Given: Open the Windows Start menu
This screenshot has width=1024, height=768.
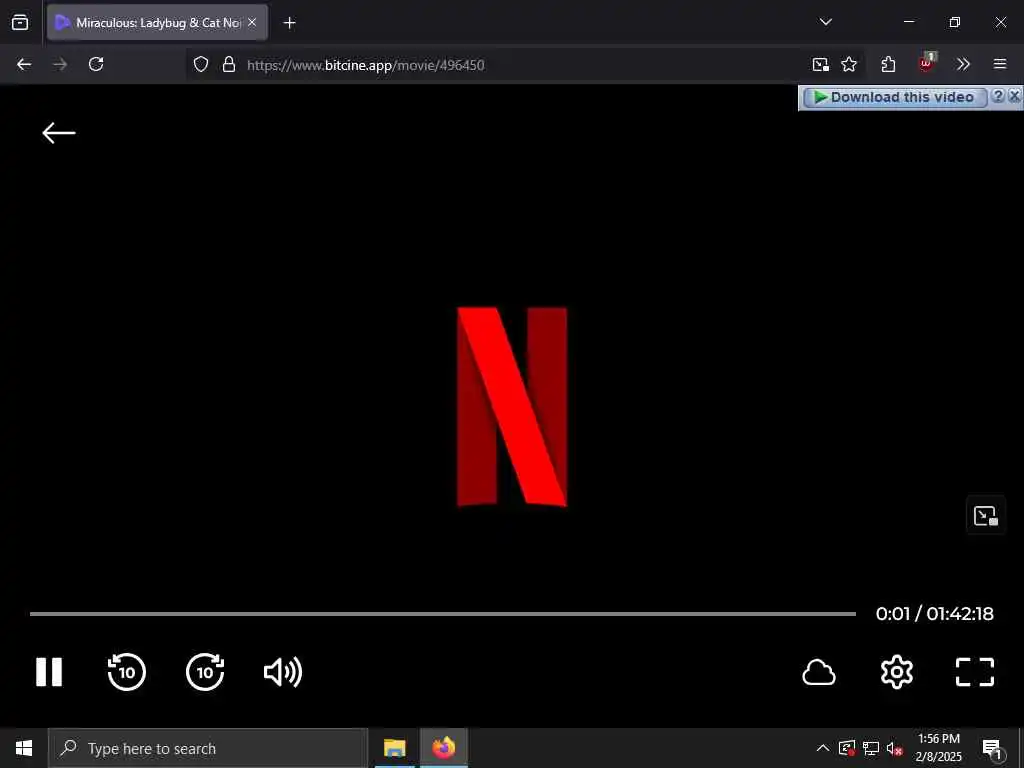Looking at the screenshot, I should [24, 748].
